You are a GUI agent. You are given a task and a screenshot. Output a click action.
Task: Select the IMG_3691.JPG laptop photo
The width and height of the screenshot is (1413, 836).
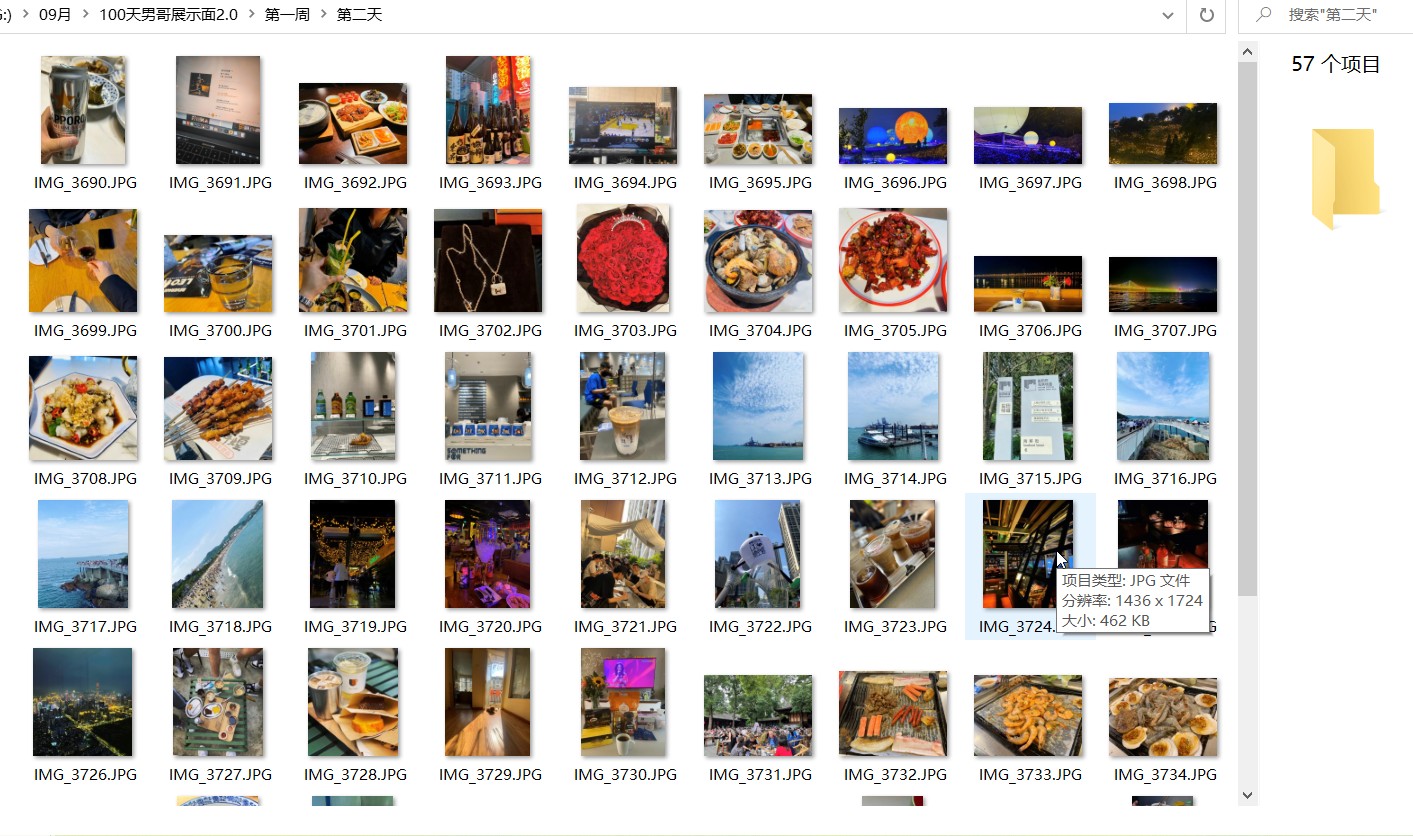pos(218,110)
